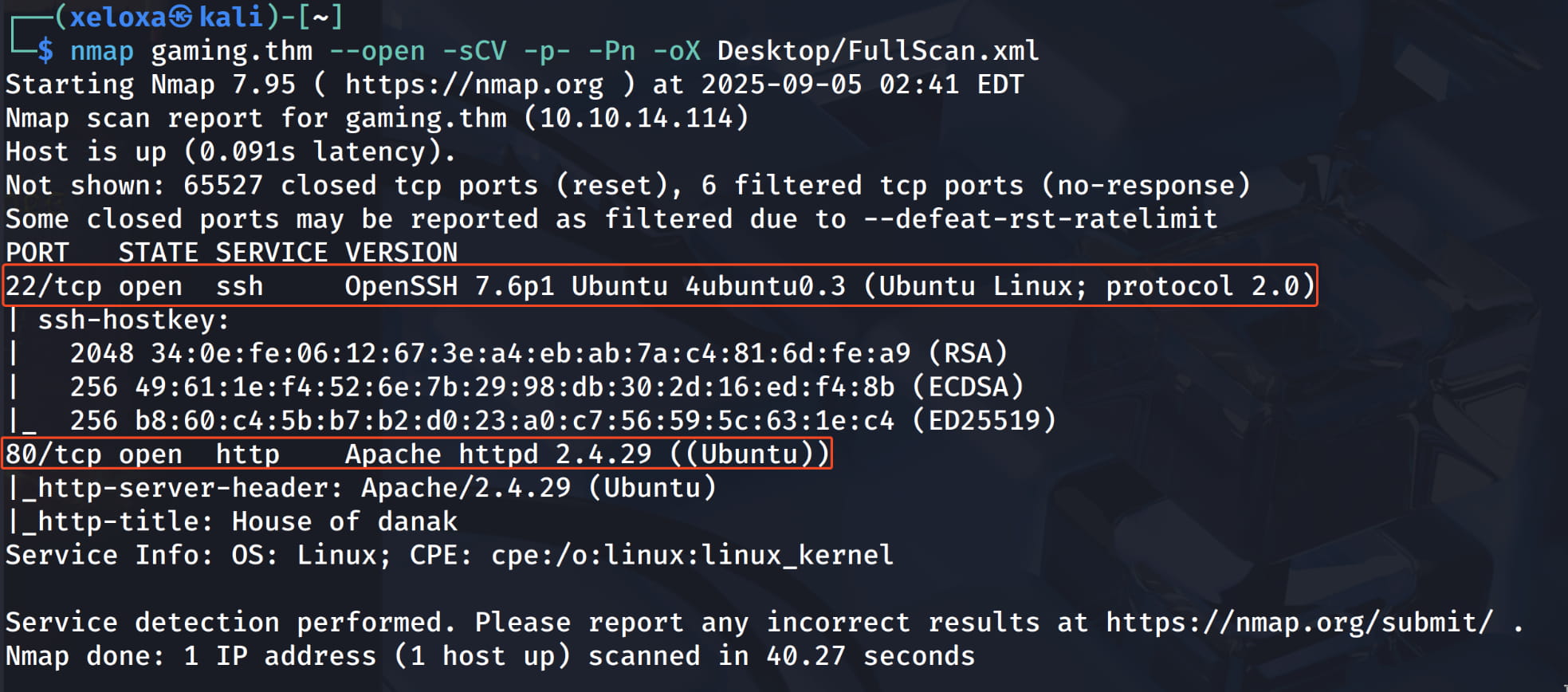The height and width of the screenshot is (692, 1568).
Task: Click the highlighted 80/tcp port entry
Action: click(53, 454)
